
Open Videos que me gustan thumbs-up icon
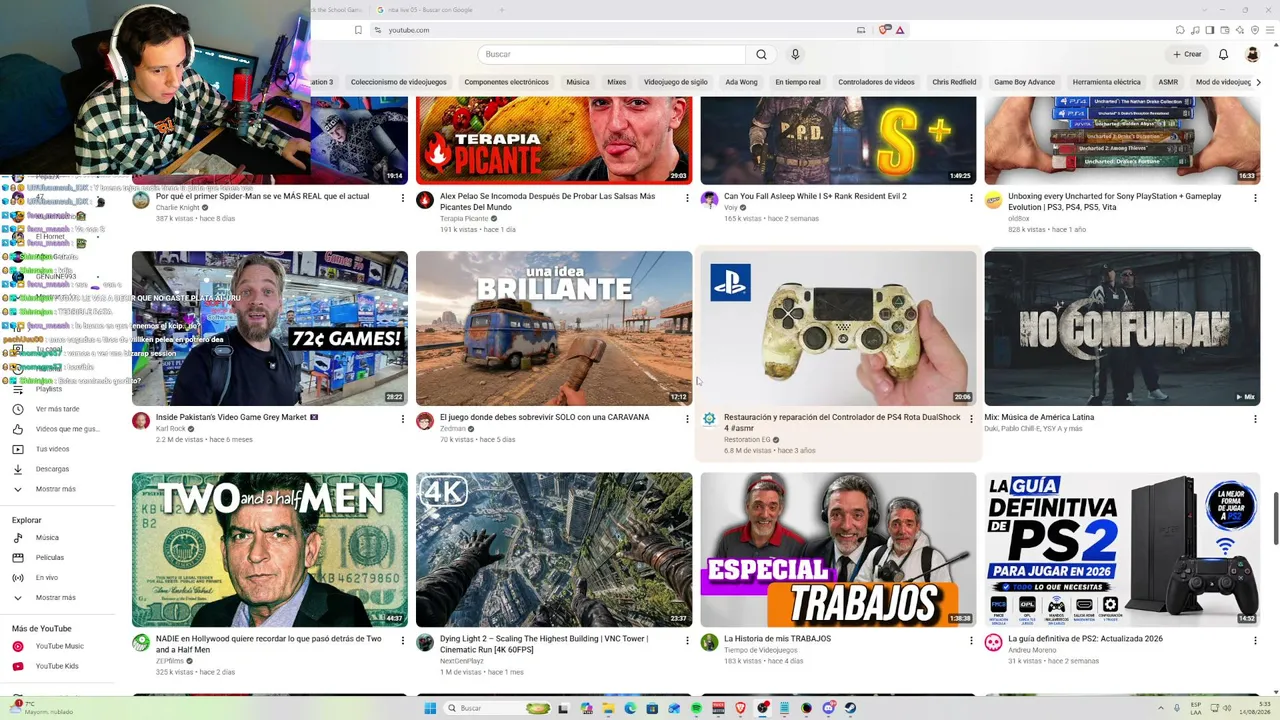17,429
